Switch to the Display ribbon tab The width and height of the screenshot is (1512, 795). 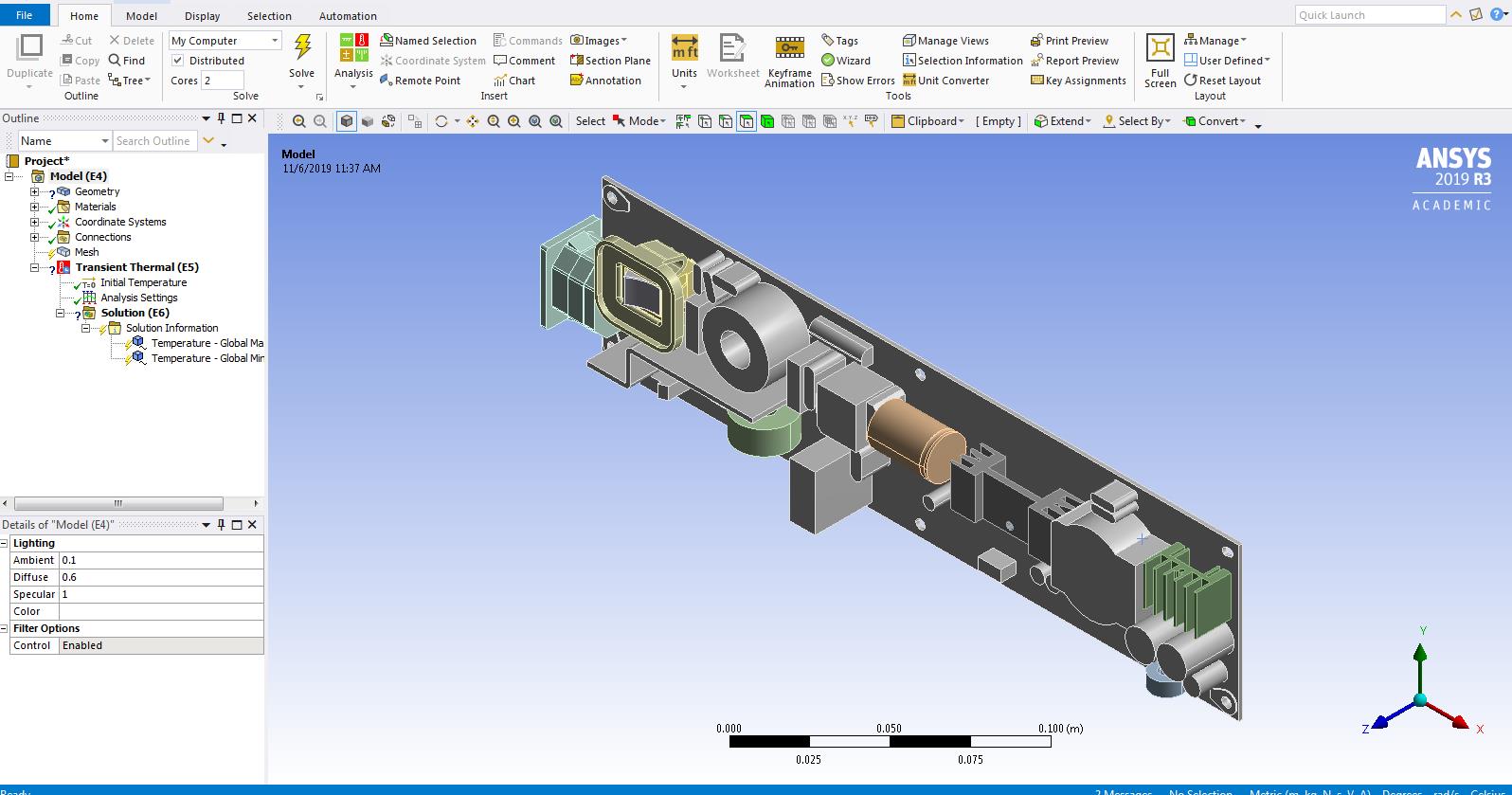202,16
